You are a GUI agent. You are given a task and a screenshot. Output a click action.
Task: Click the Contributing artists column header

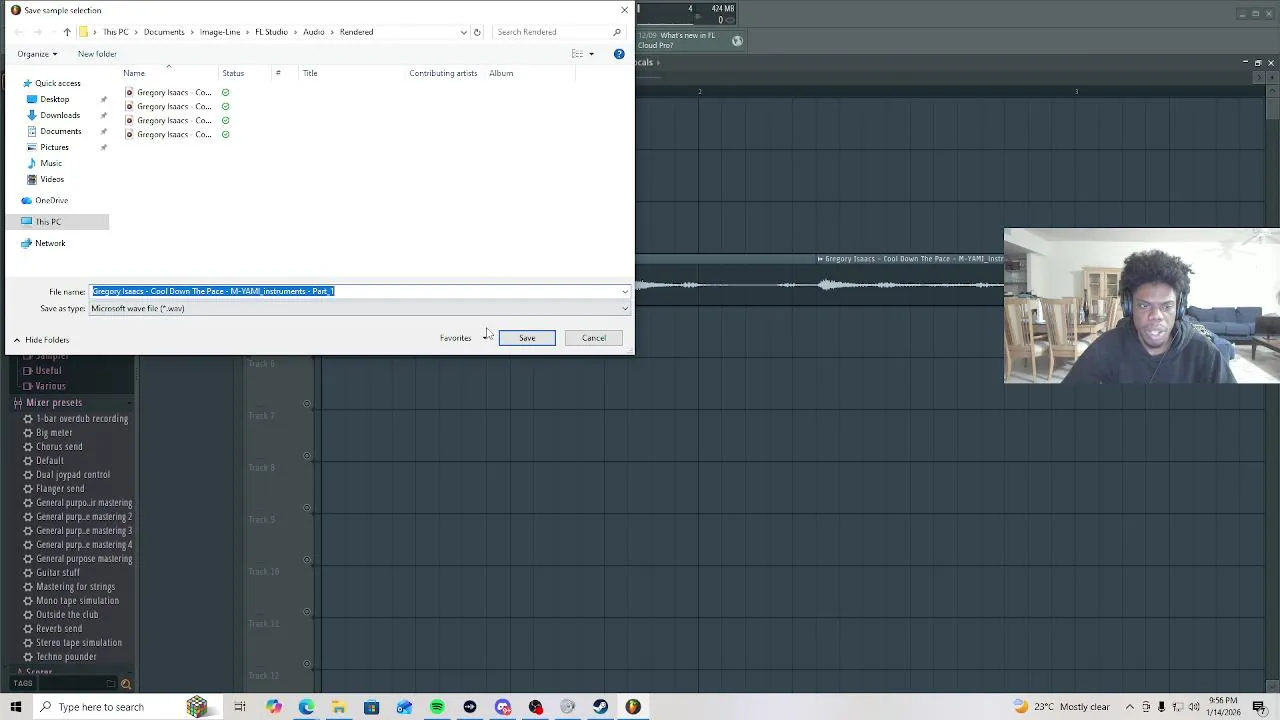coord(443,73)
